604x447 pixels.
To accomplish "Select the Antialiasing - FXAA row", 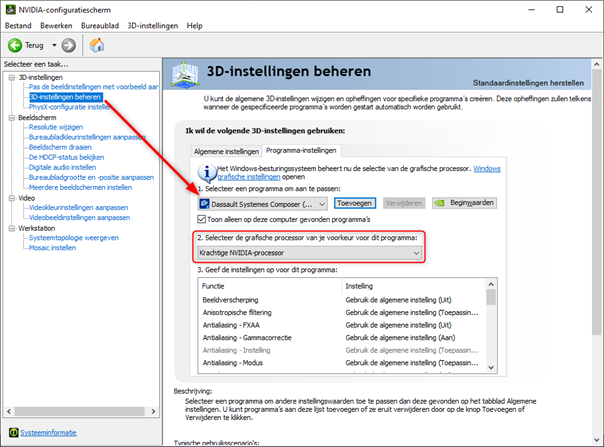I will pos(342,325).
